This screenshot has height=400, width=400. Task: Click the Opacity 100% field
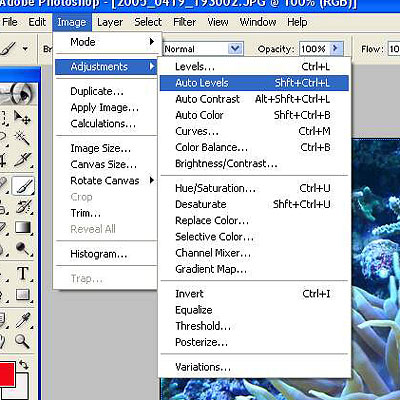[x=315, y=49]
